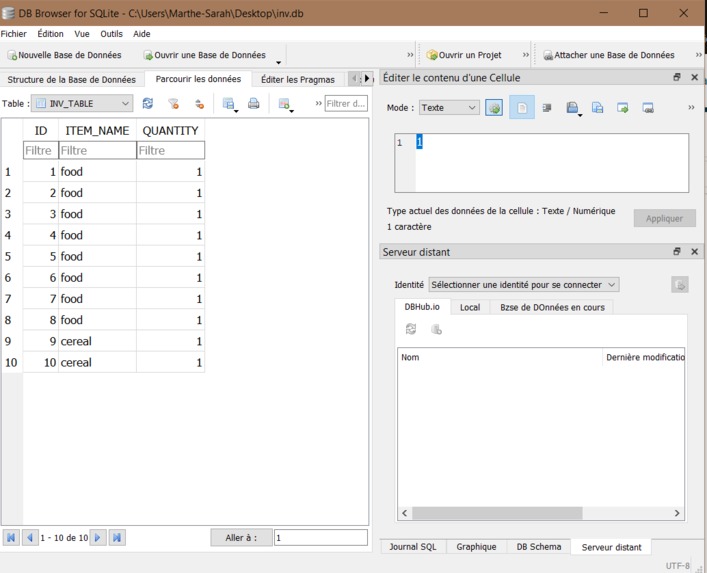Focus the 'Aller à' record number field
This screenshot has height=573, width=707.
coord(321,537)
